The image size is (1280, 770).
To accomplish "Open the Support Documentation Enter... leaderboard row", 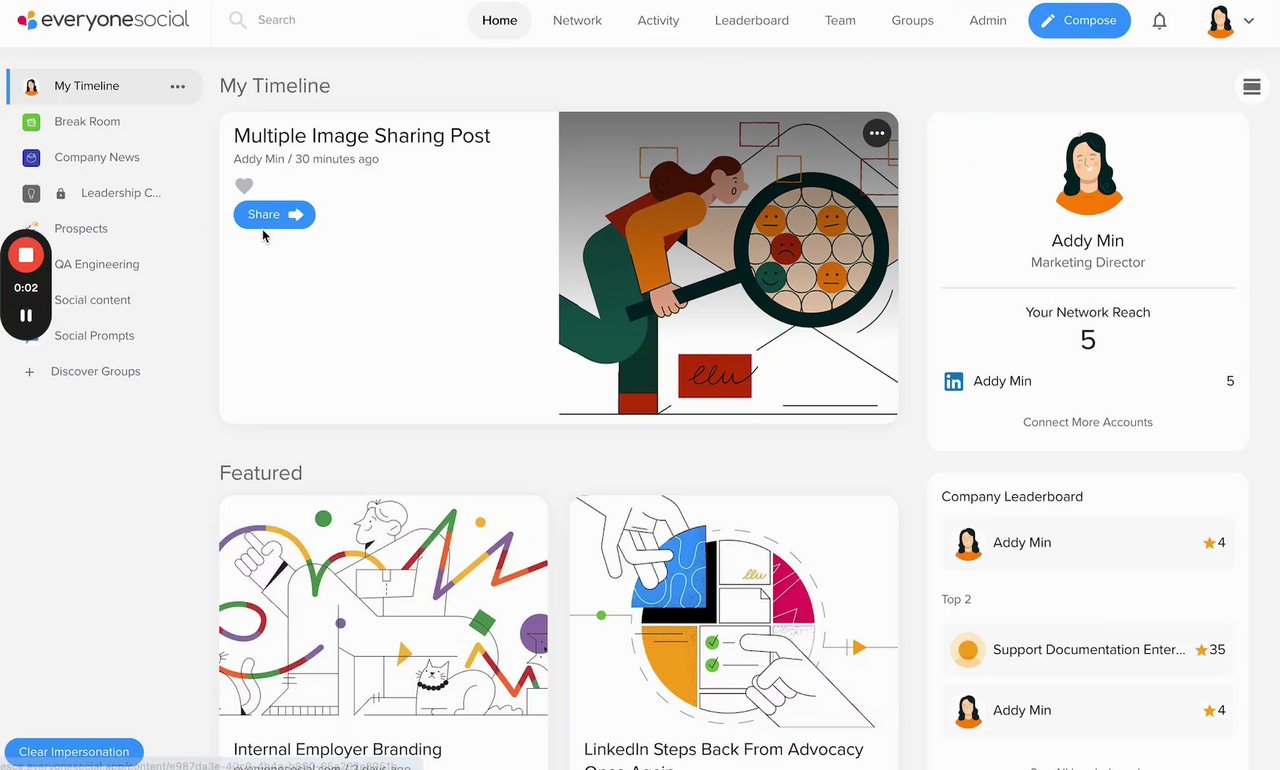I will point(1088,650).
